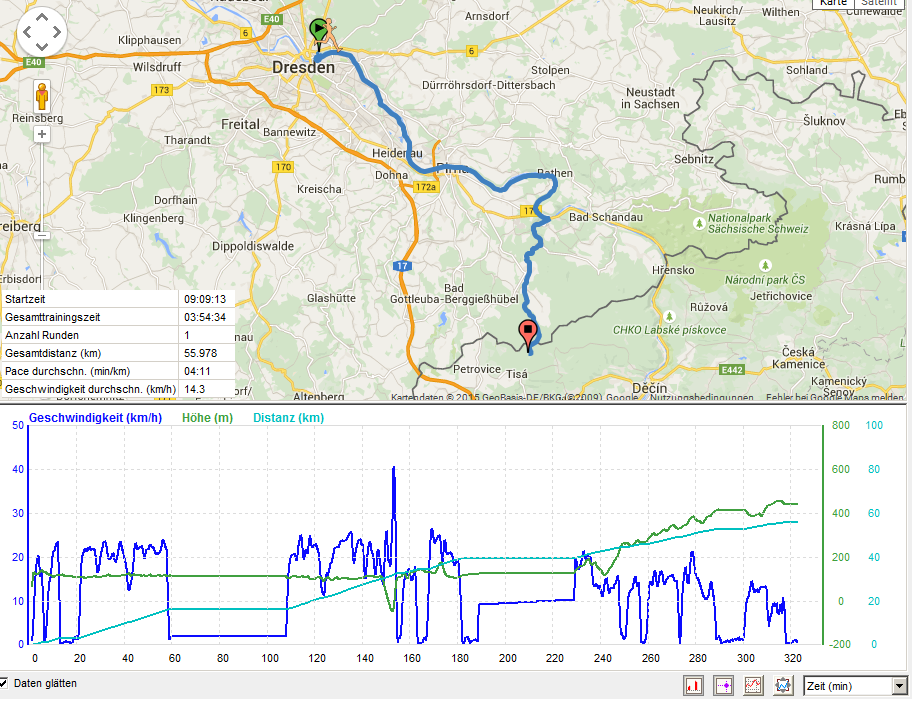Pan the map up with the arrow control
The height and width of the screenshot is (701, 912).
42,18
